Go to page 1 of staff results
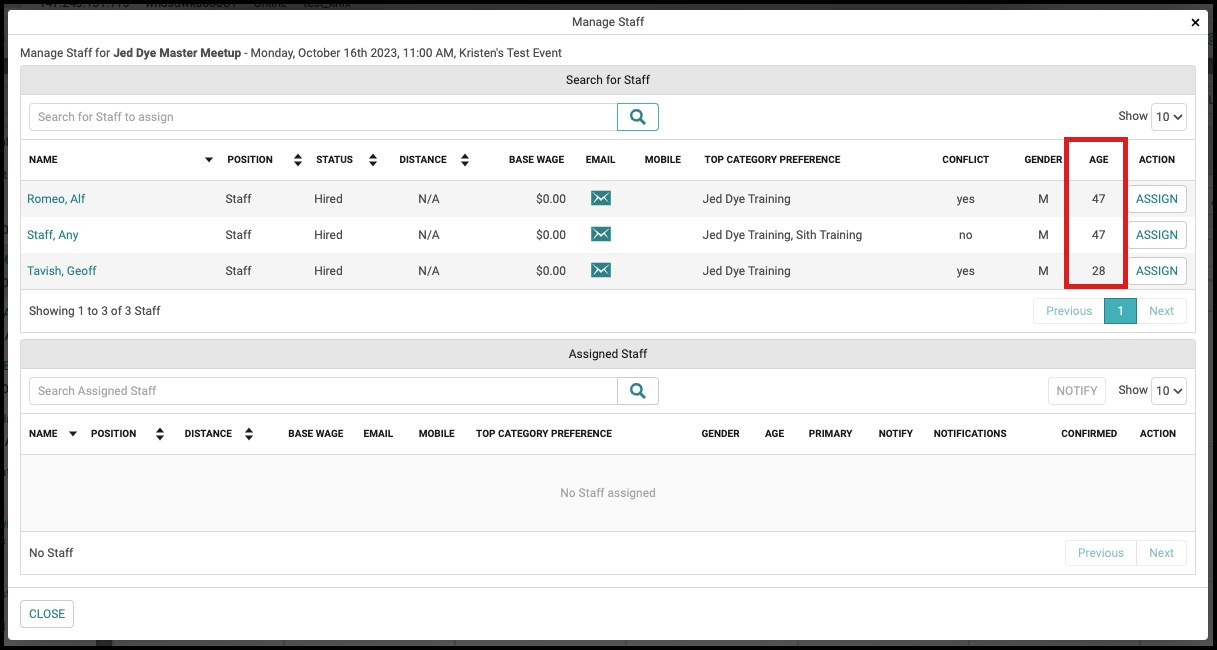The width and height of the screenshot is (1217, 650). pyautogui.click(x=1120, y=311)
